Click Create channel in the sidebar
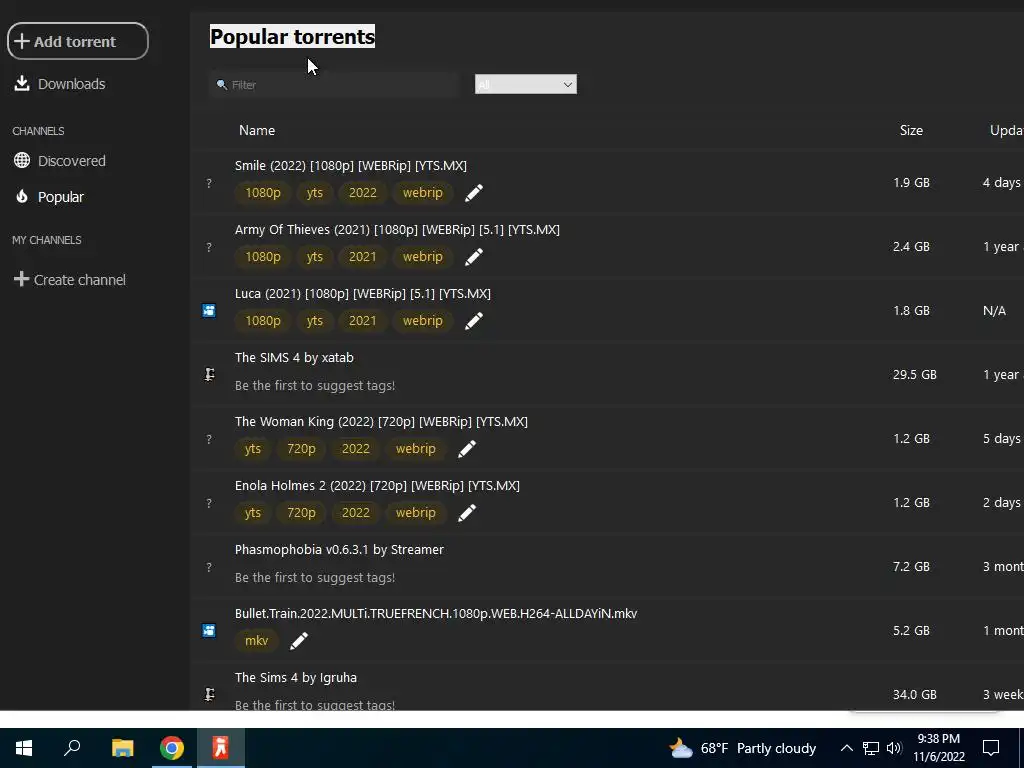This screenshot has height=768, width=1024. (70, 280)
